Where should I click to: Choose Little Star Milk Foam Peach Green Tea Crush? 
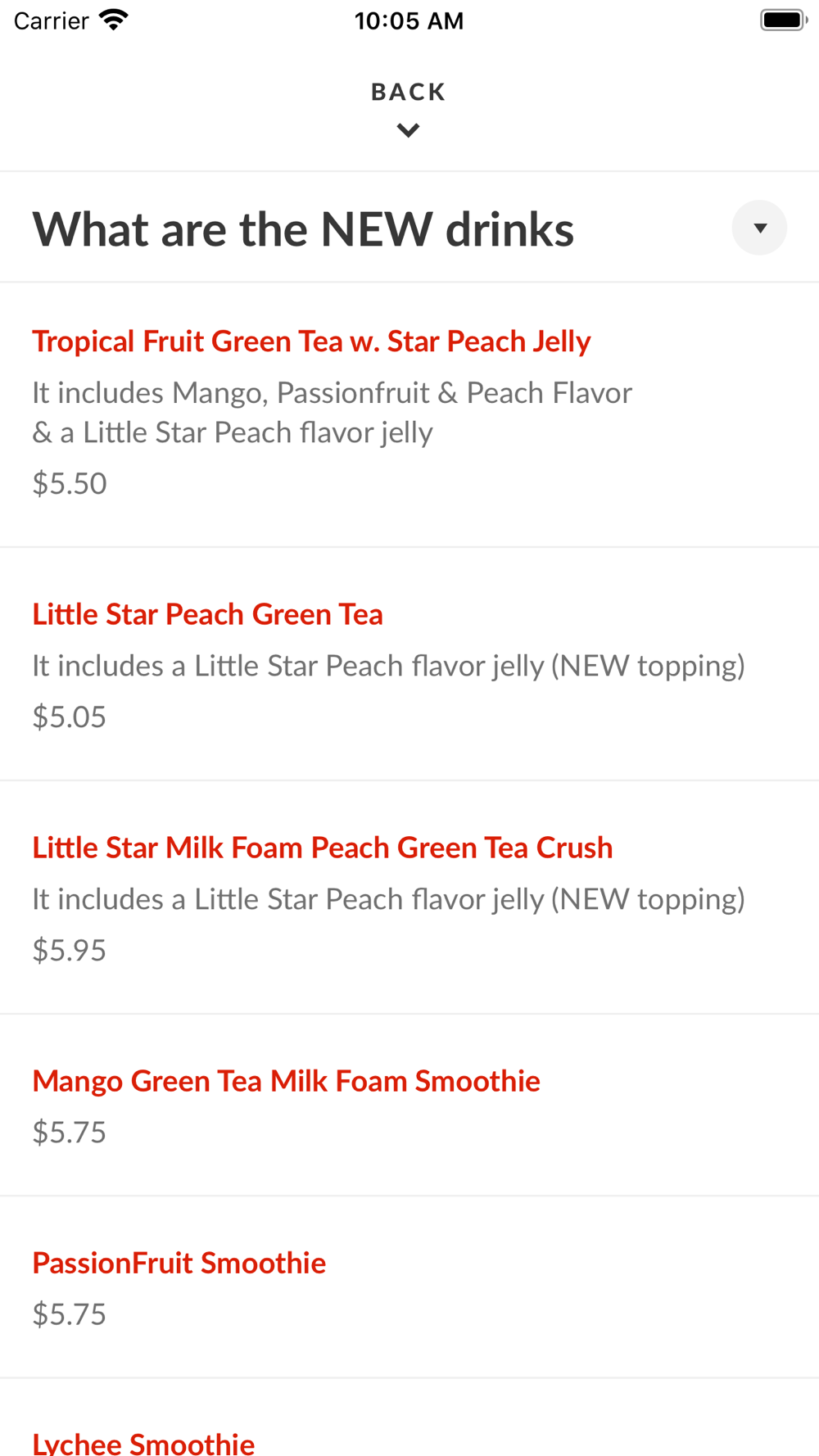323,848
